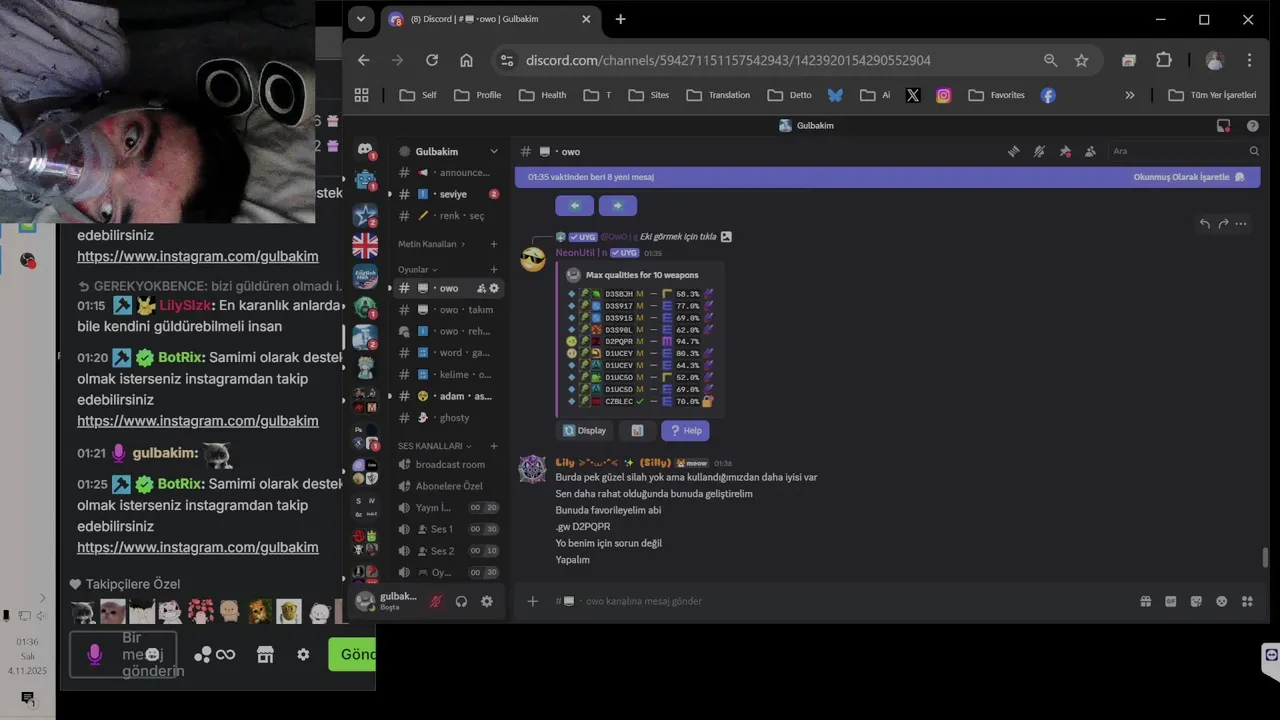Join the Abonelere Özel voice channel

446,486
